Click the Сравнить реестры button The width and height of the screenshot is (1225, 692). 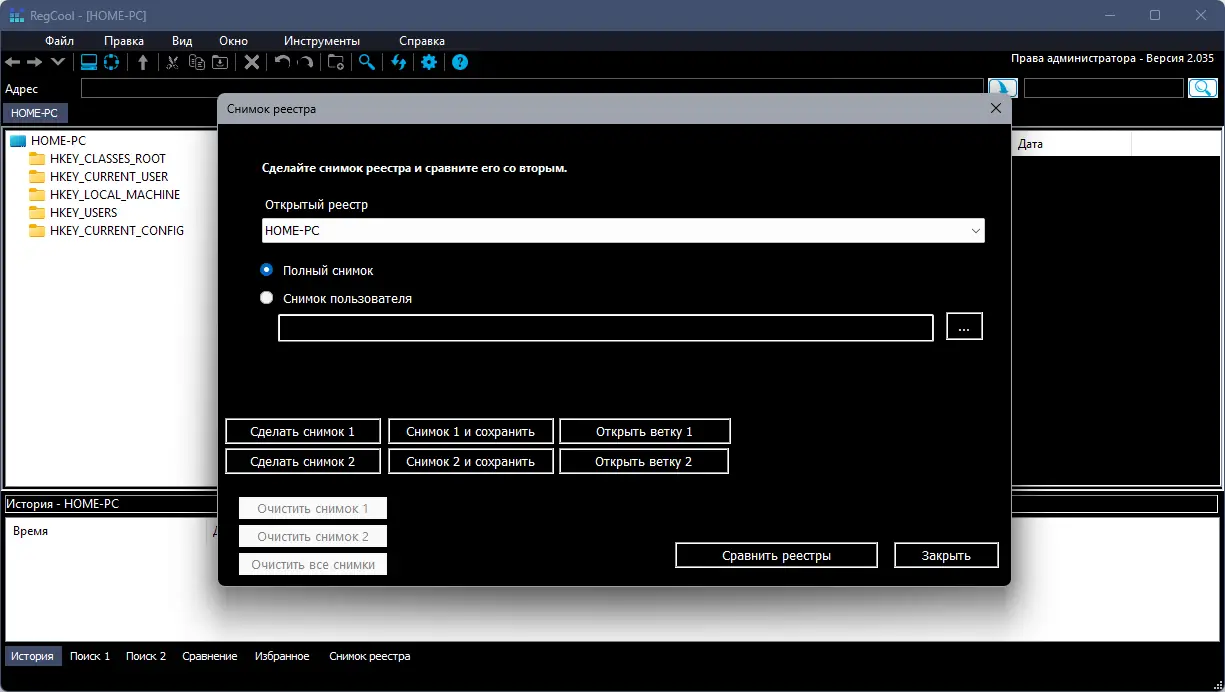[x=776, y=555]
